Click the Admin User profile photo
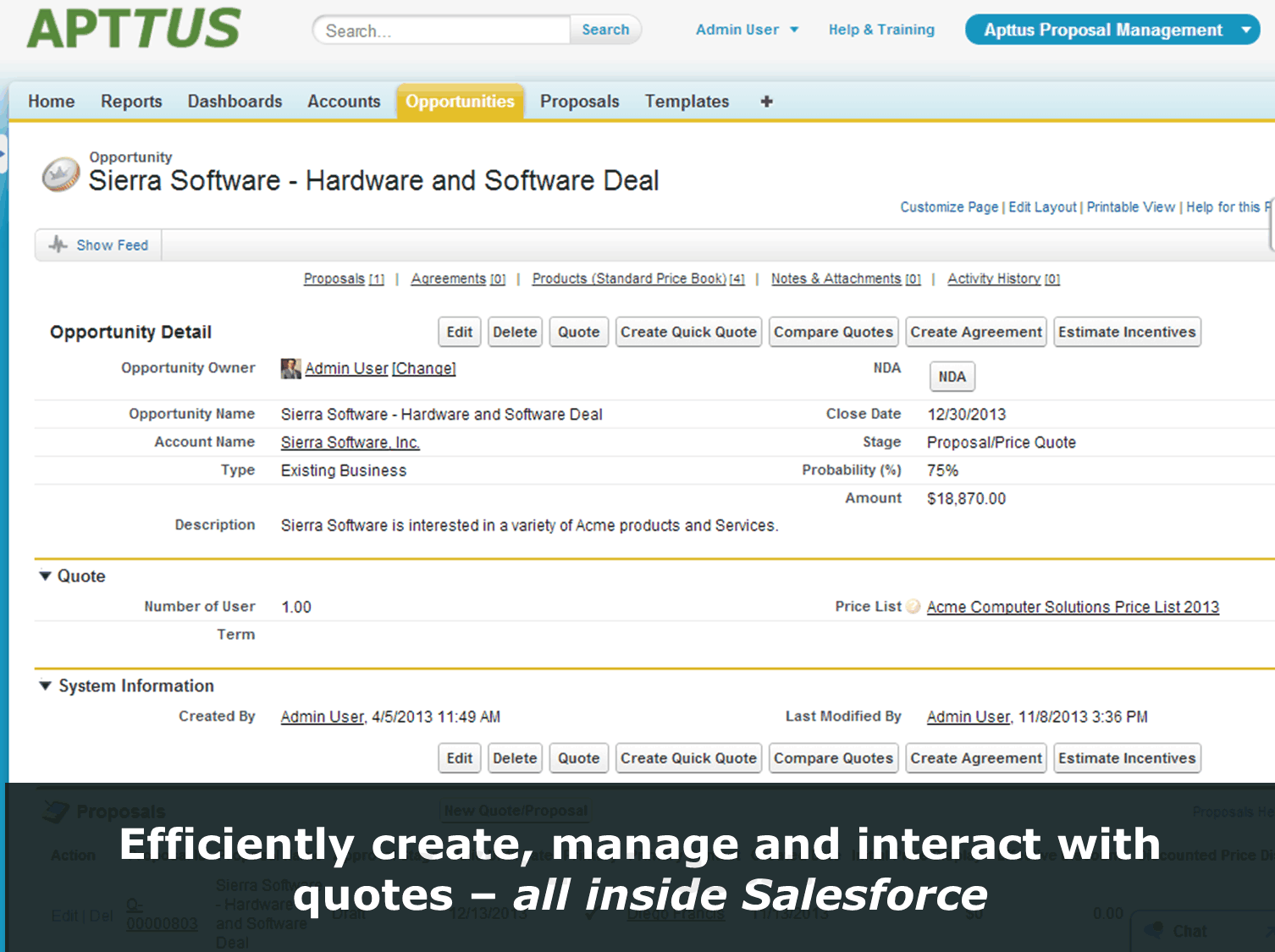 click(290, 368)
